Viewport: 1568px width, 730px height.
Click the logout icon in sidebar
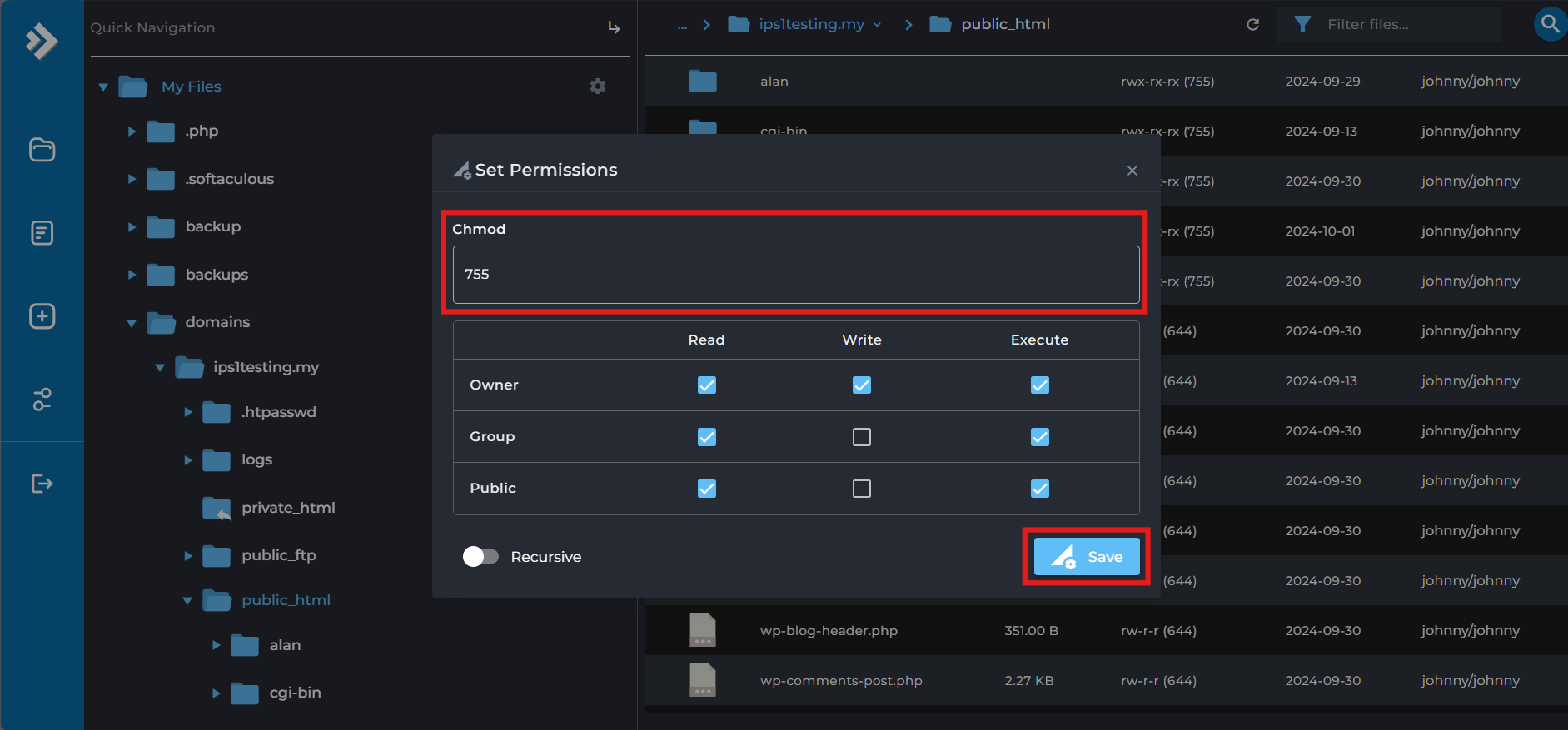42,484
